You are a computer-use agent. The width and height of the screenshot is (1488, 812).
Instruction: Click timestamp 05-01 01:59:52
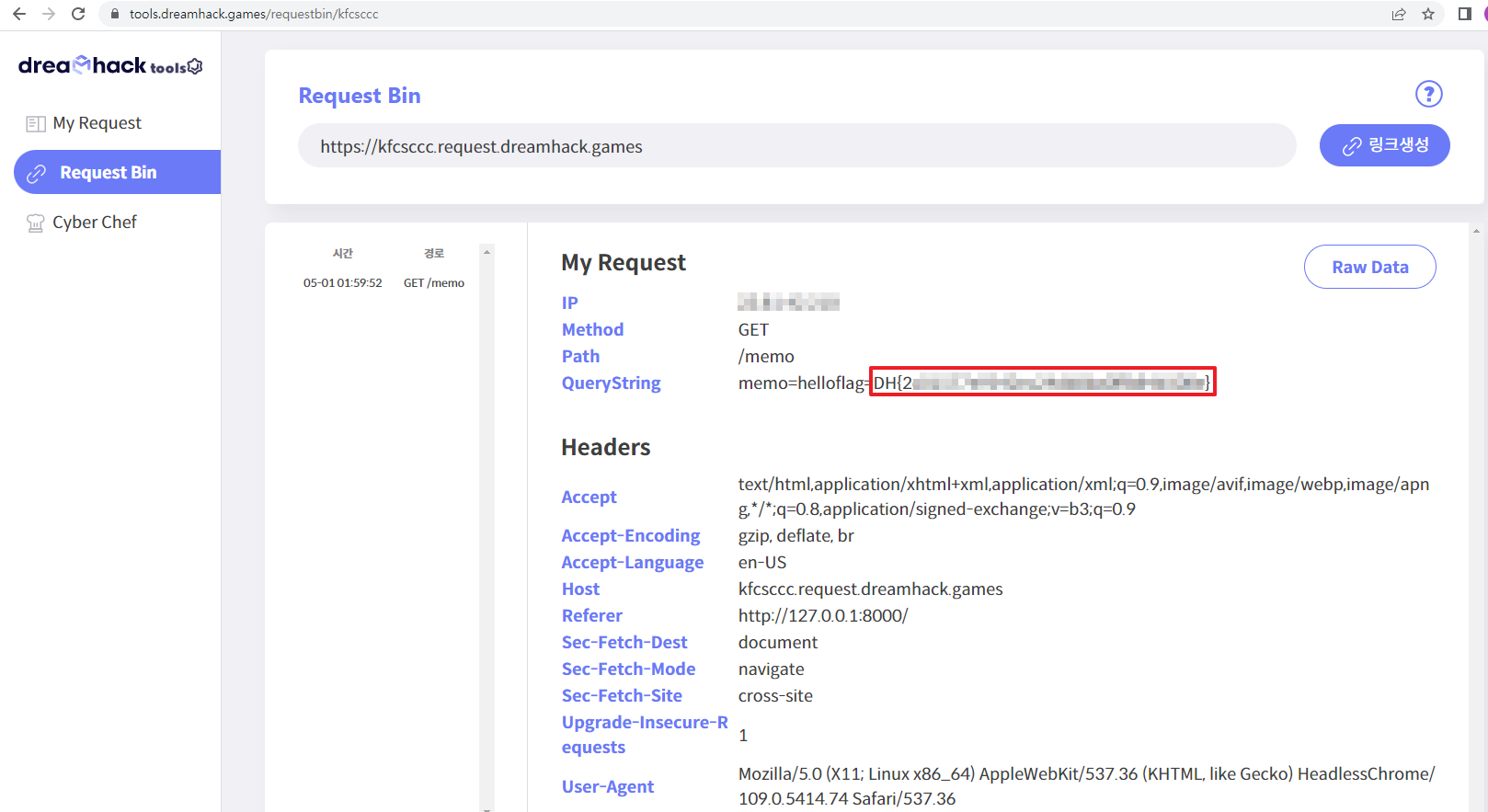(342, 283)
